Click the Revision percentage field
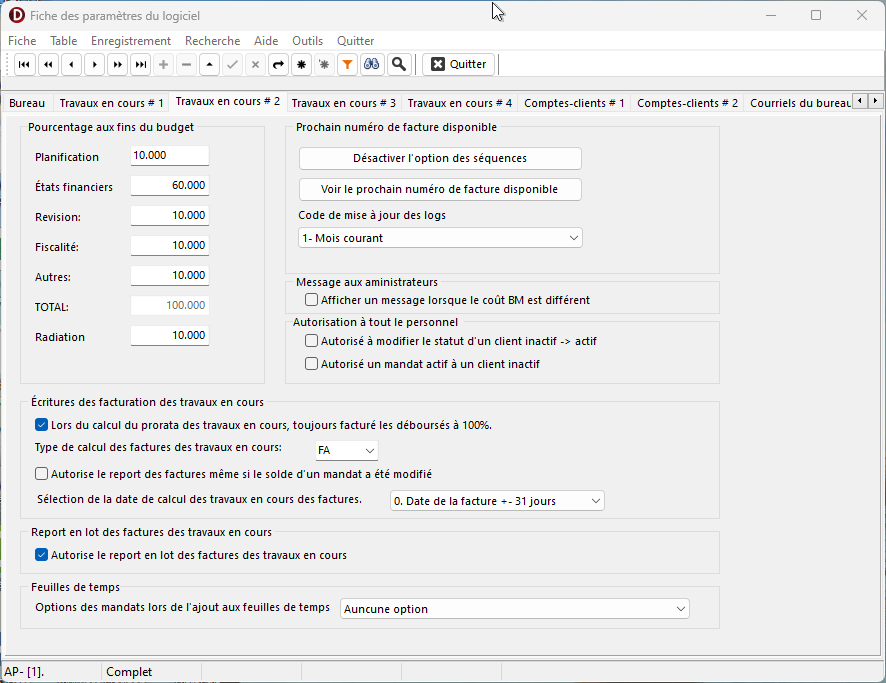 coord(170,215)
